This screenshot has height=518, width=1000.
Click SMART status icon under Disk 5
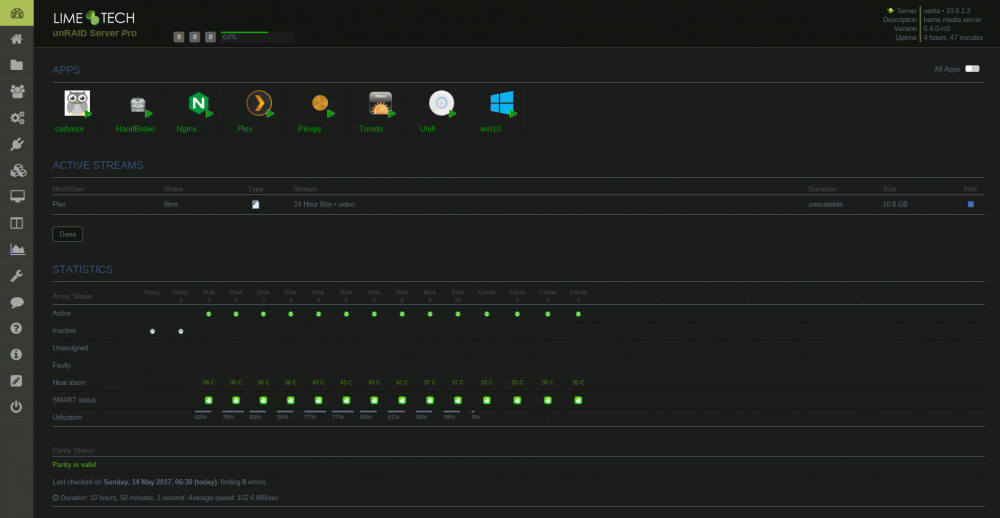pos(318,400)
